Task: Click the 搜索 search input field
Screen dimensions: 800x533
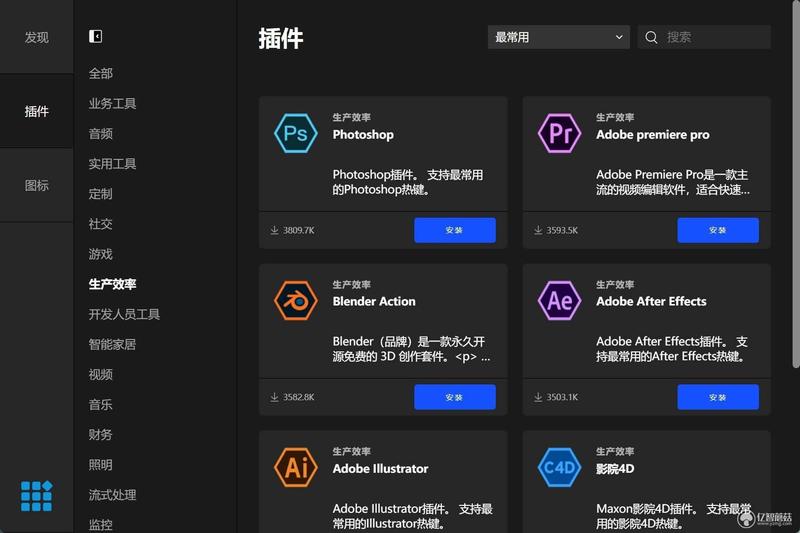Action: 704,37
